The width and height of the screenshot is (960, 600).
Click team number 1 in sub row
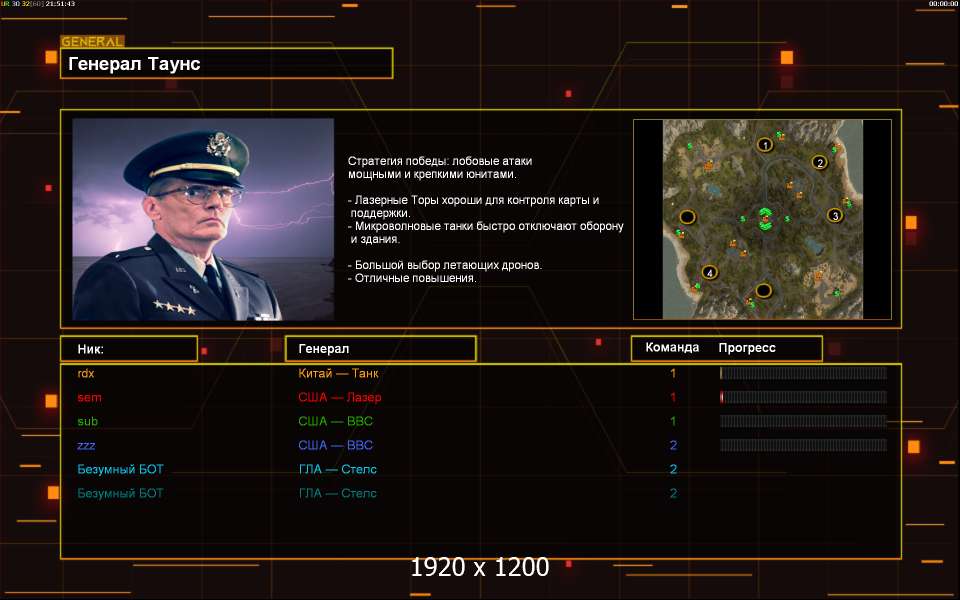pyautogui.click(x=673, y=421)
